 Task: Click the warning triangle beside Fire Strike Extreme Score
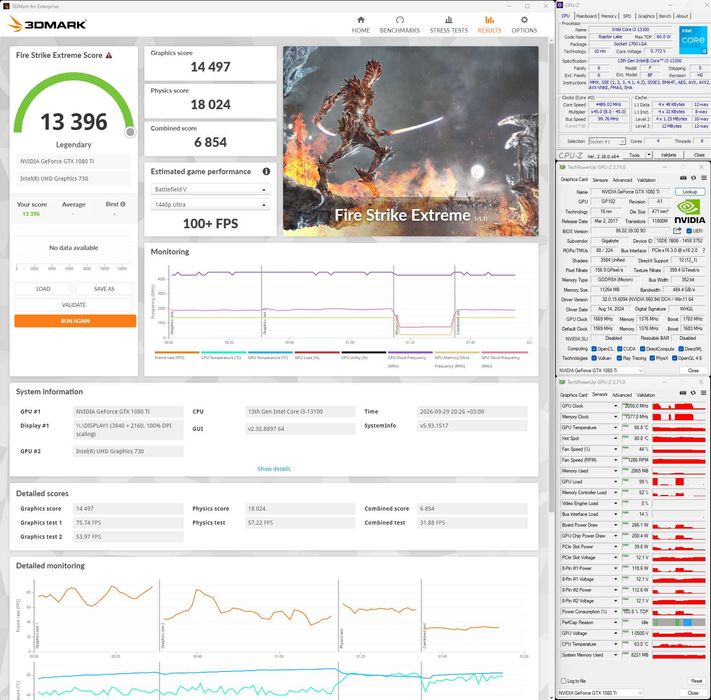tap(109, 55)
